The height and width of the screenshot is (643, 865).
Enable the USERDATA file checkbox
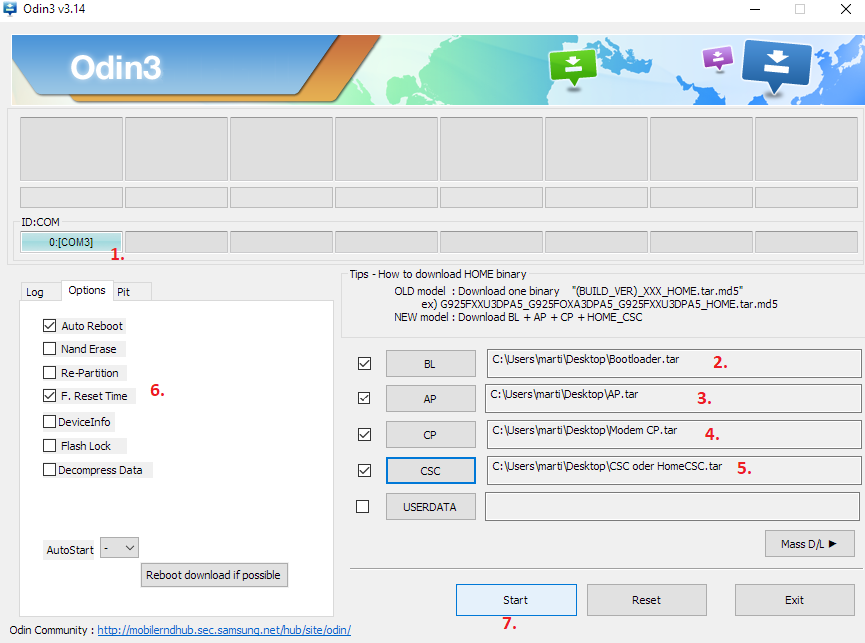point(364,507)
